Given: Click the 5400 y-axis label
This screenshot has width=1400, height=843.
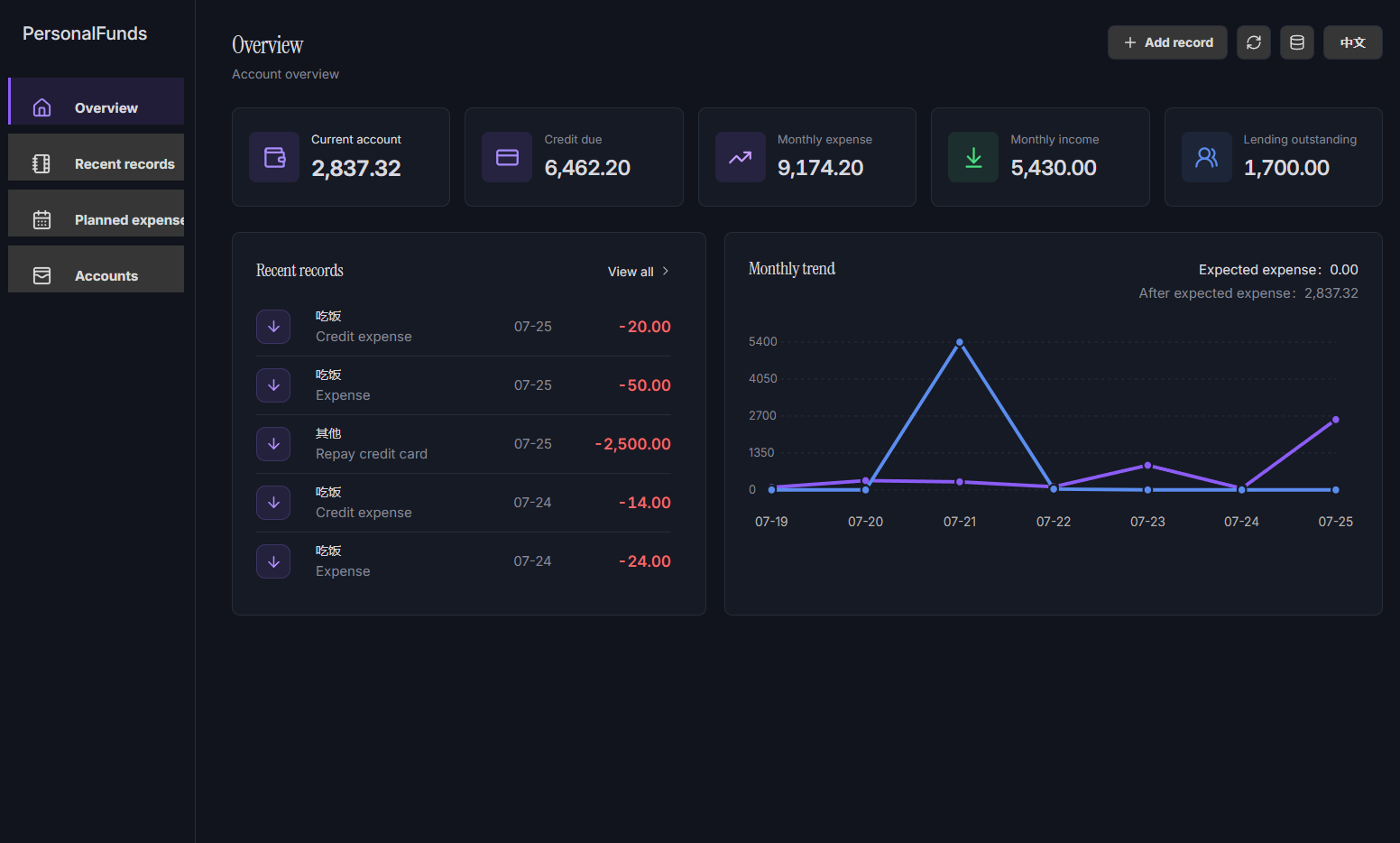Looking at the screenshot, I should pyautogui.click(x=763, y=342).
